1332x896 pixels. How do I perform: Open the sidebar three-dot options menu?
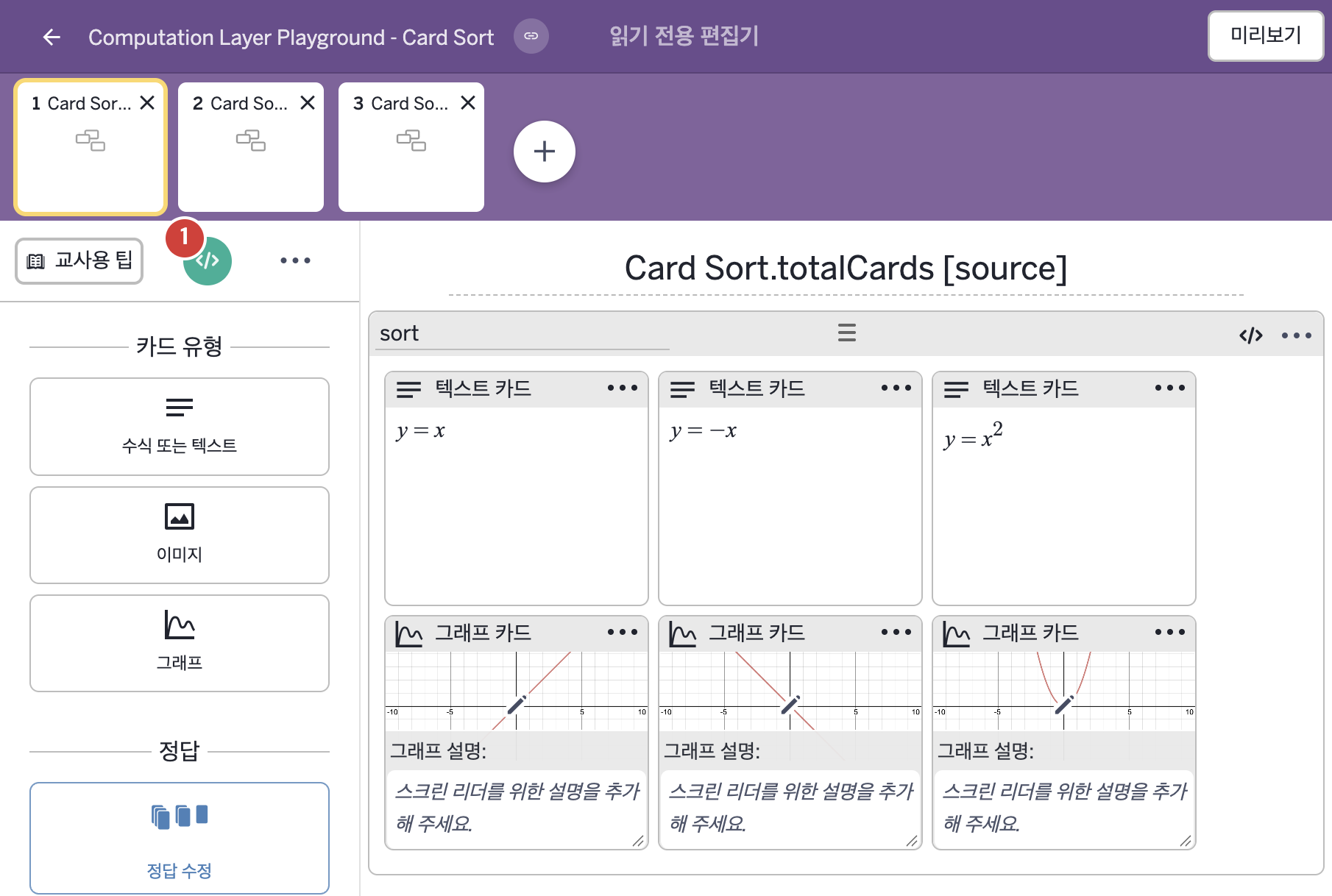point(295,260)
